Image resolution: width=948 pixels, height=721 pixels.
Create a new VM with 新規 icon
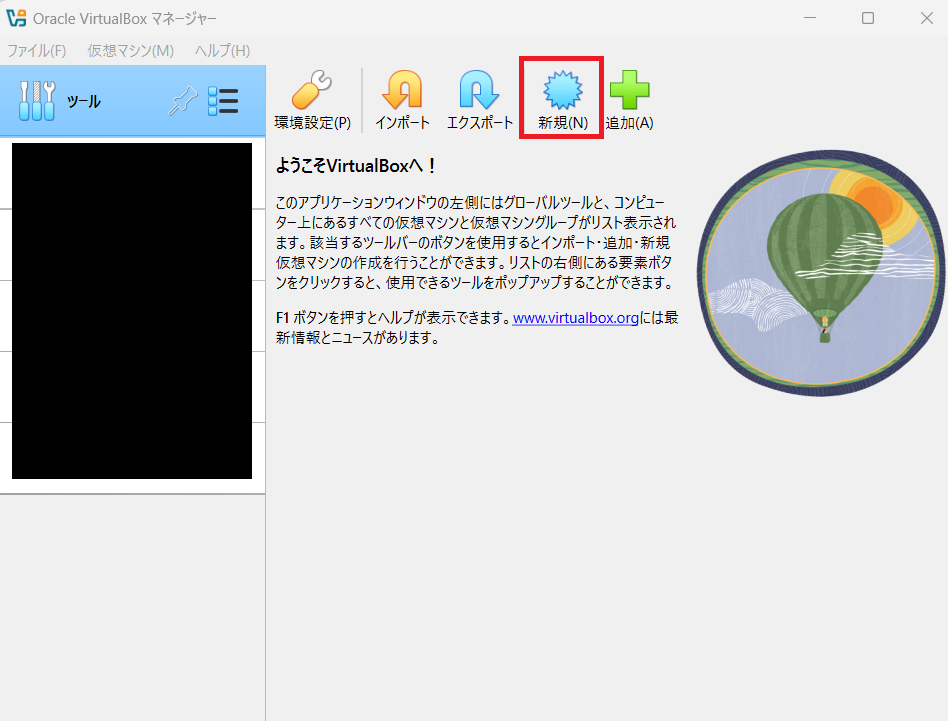[x=562, y=92]
